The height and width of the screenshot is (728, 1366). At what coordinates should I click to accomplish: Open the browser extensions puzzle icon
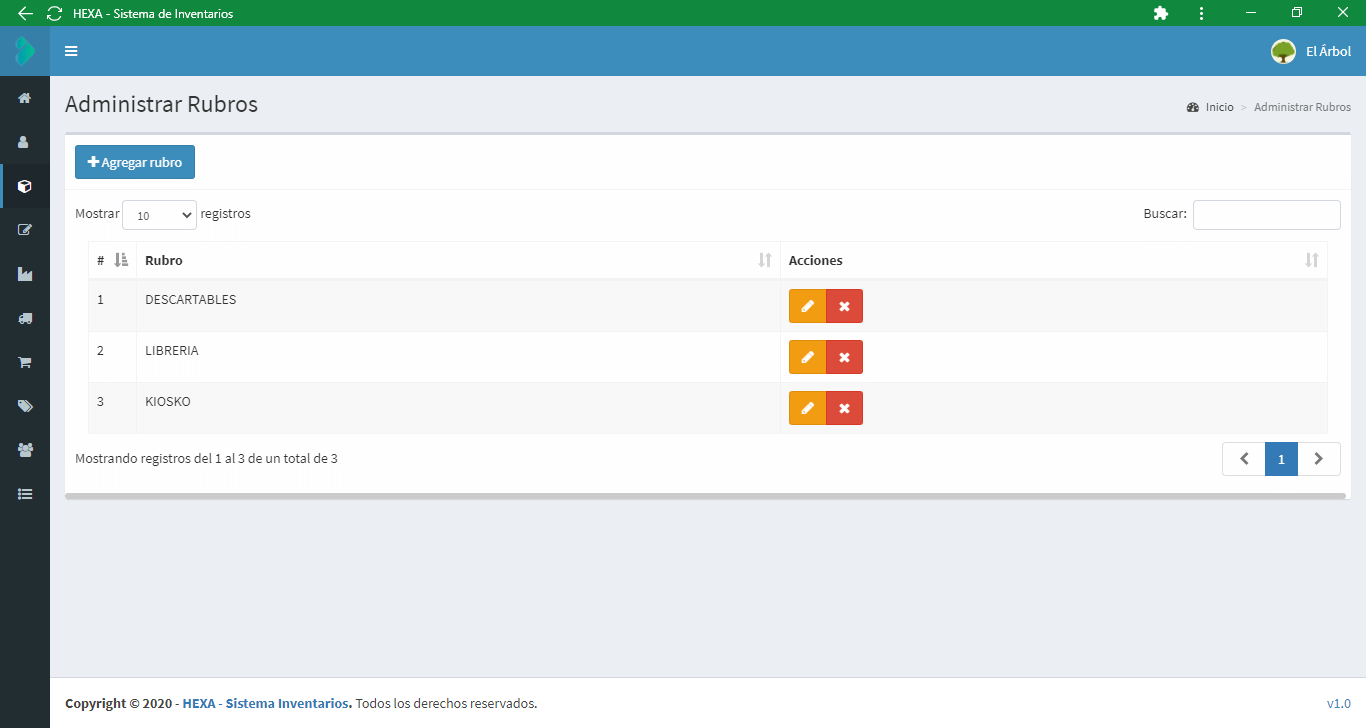pos(1160,13)
